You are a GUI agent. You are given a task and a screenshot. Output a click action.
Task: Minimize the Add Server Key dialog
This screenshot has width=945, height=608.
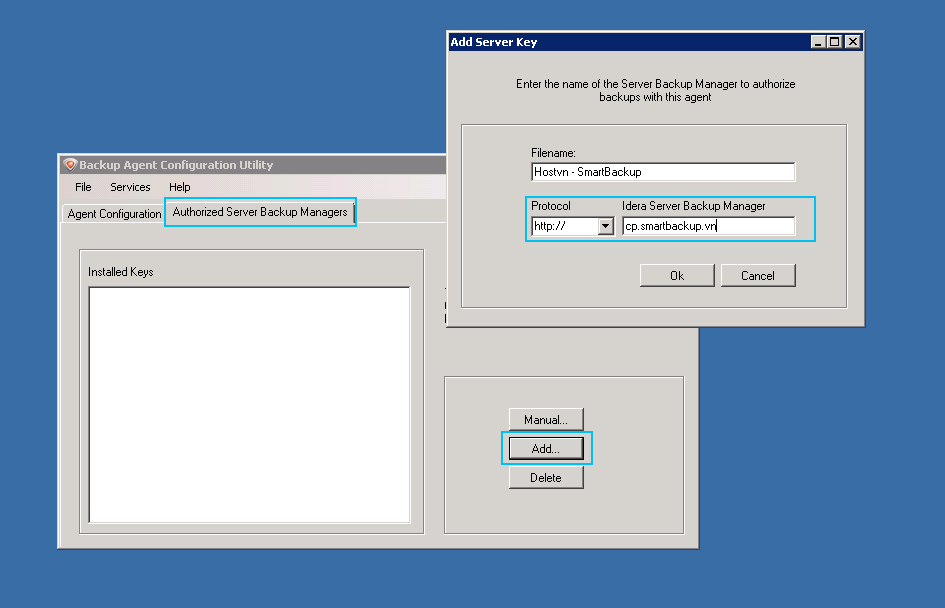pos(818,42)
